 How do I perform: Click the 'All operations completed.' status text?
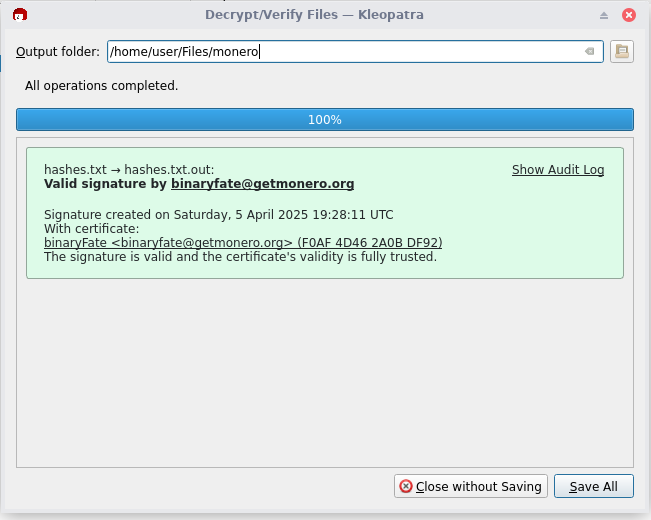pyautogui.click(x=101, y=86)
